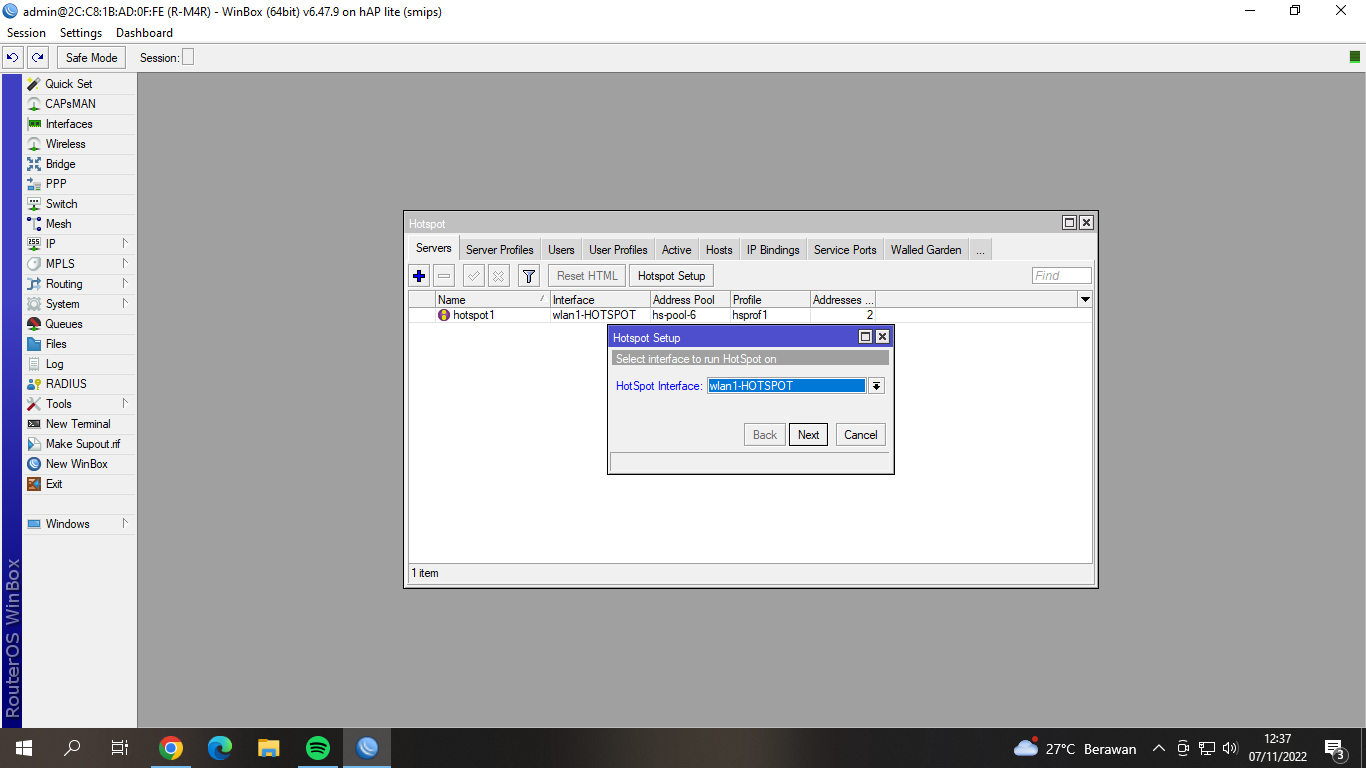Viewport: 1366px width, 768px height.
Task: Switch to the Active tab
Action: pos(676,250)
